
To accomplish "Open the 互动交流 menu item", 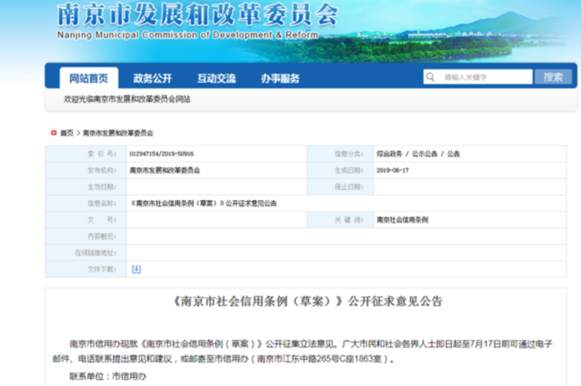I will [x=217, y=78].
